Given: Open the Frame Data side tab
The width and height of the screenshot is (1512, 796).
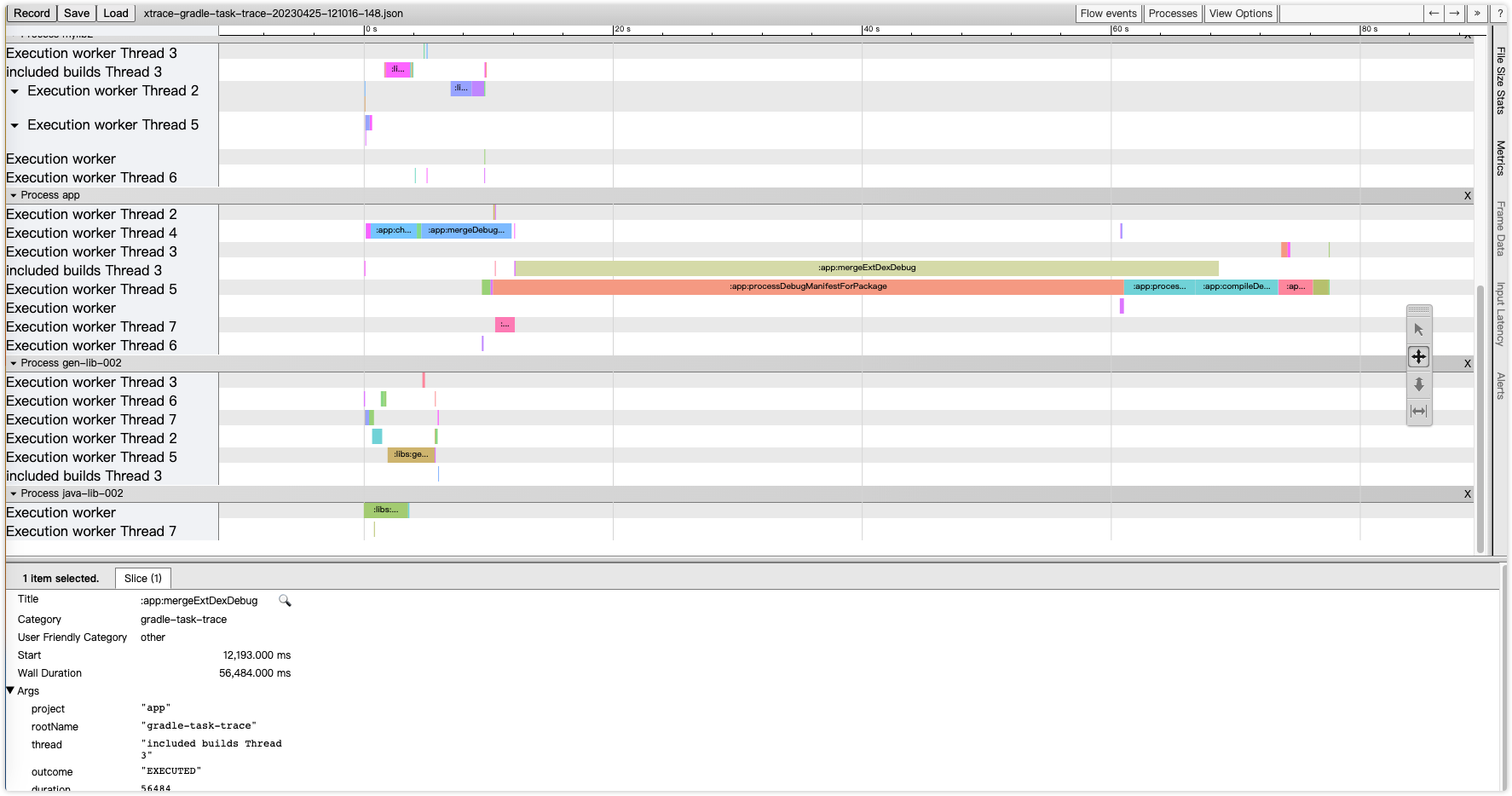Looking at the screenshot, I should coord(1500,228).
